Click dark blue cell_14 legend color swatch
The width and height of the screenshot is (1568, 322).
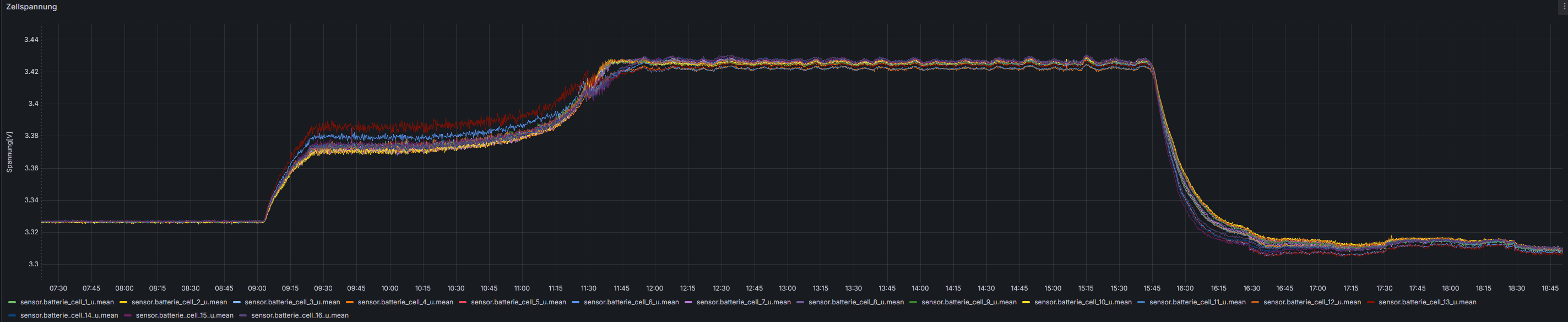point(12,315)
